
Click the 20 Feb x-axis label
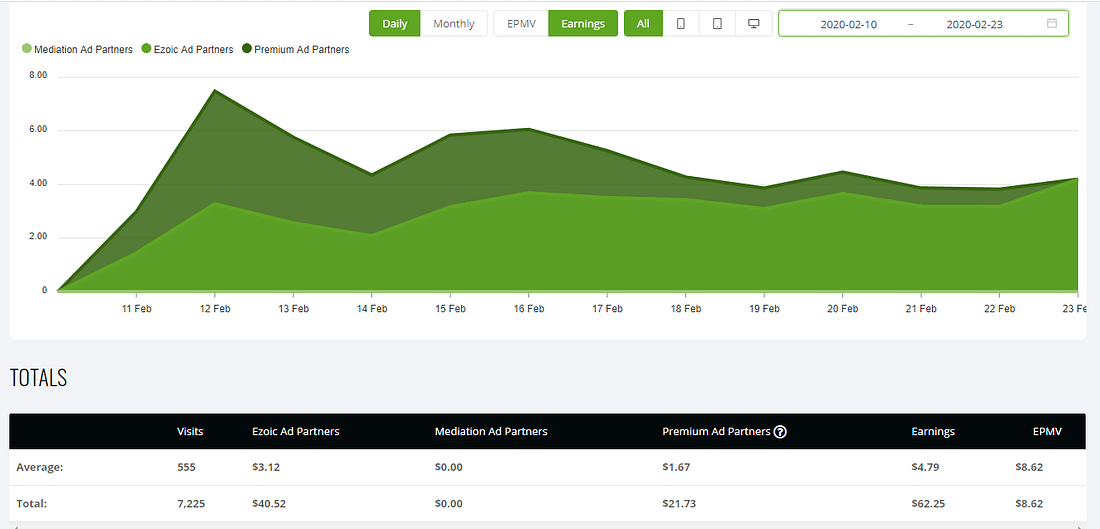[842, 309]
